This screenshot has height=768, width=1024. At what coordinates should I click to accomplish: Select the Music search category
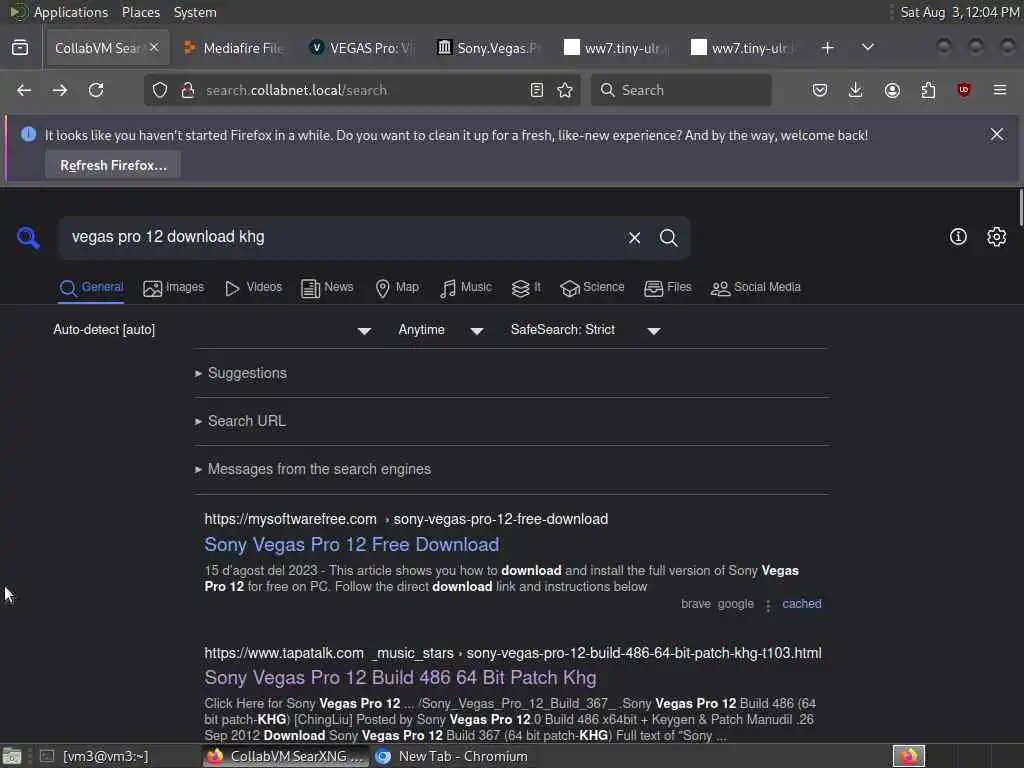(466, 287)
